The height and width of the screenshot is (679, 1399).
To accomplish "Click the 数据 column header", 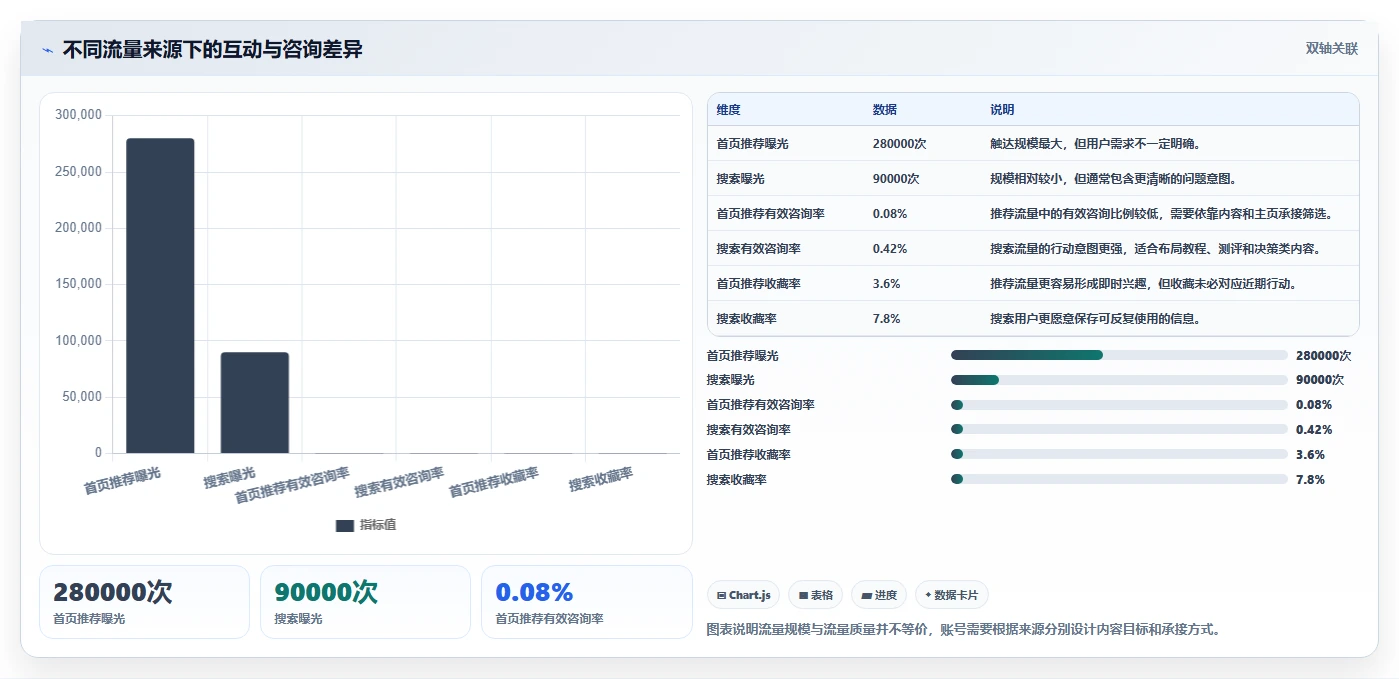I will [885, 110].
